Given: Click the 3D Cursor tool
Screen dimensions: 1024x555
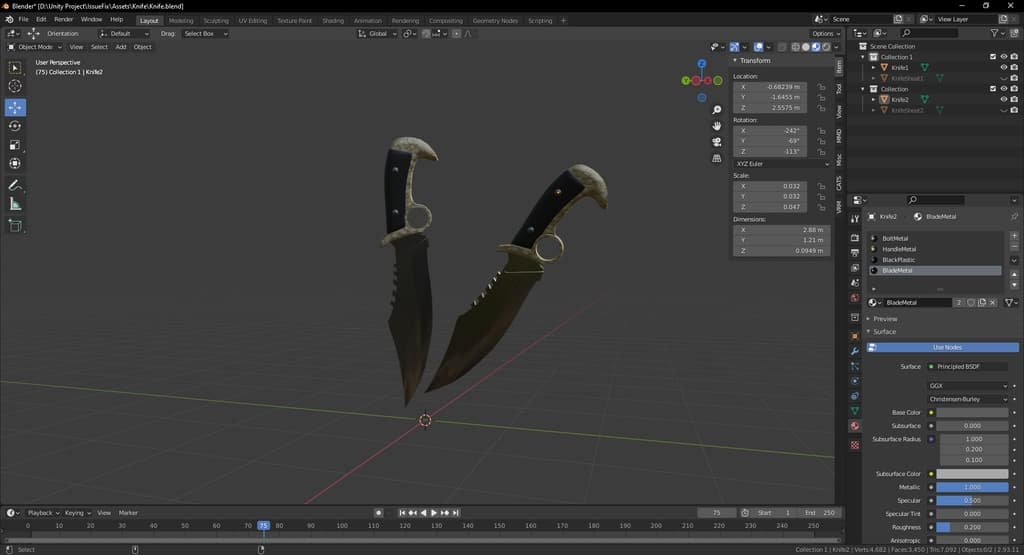Looking at the screenshot, I should (15, 87).
